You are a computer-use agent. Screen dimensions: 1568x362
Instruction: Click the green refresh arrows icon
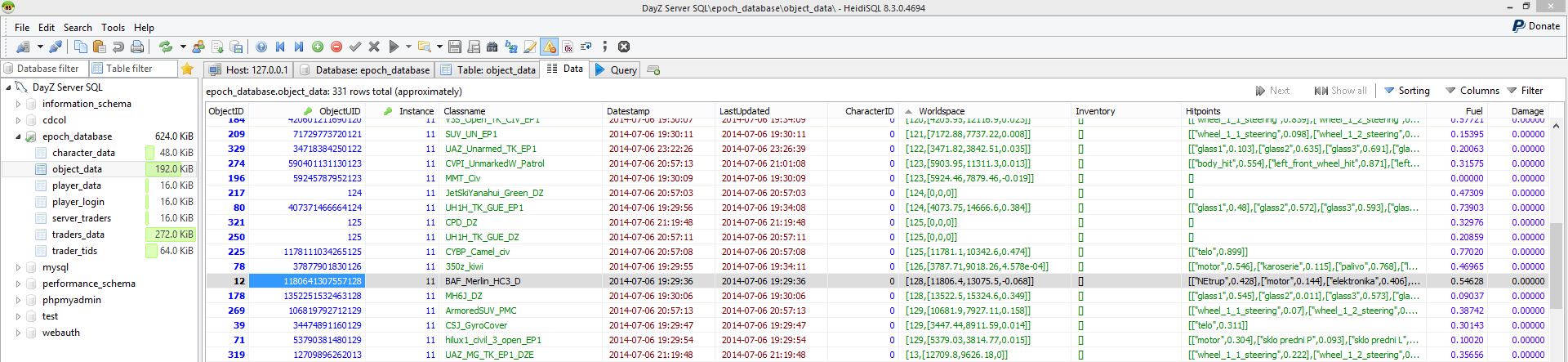tap(166, 47)
